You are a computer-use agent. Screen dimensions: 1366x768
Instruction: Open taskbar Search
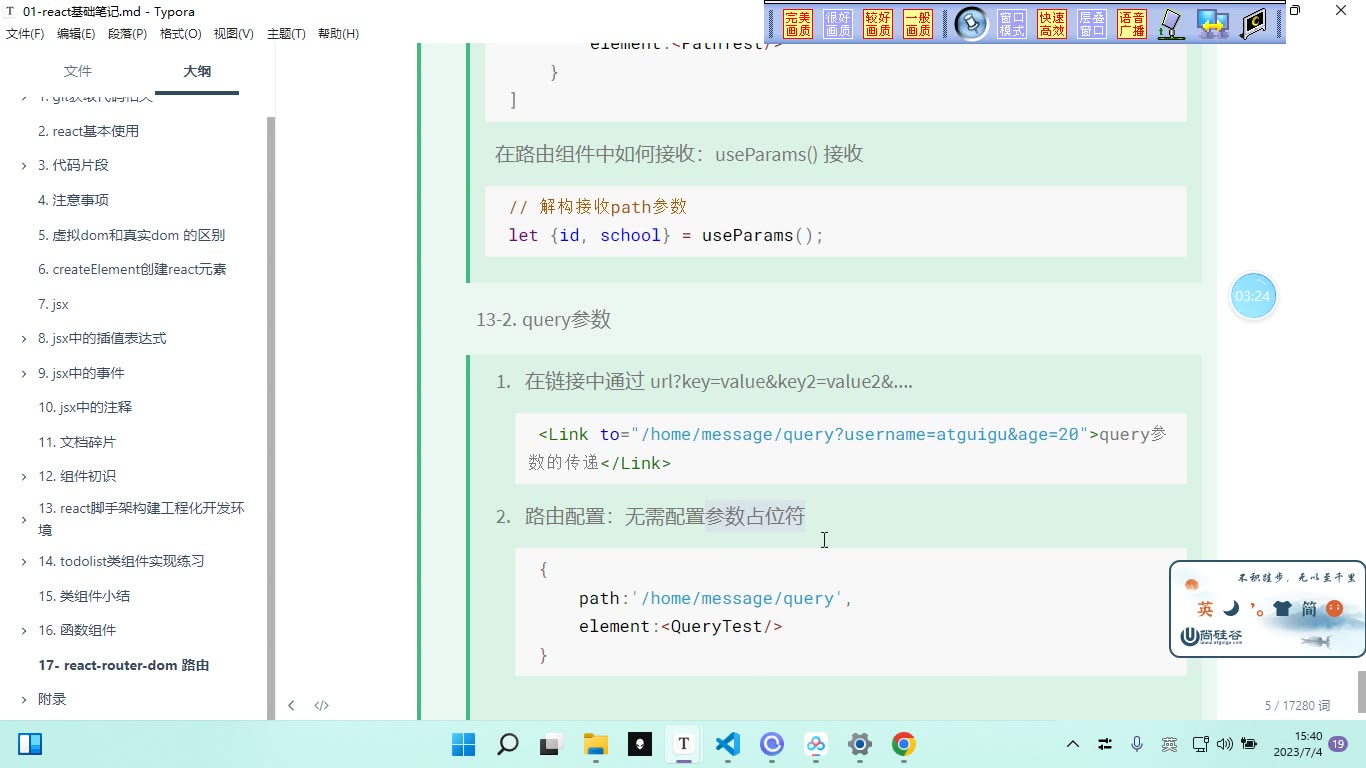[507, 744]
